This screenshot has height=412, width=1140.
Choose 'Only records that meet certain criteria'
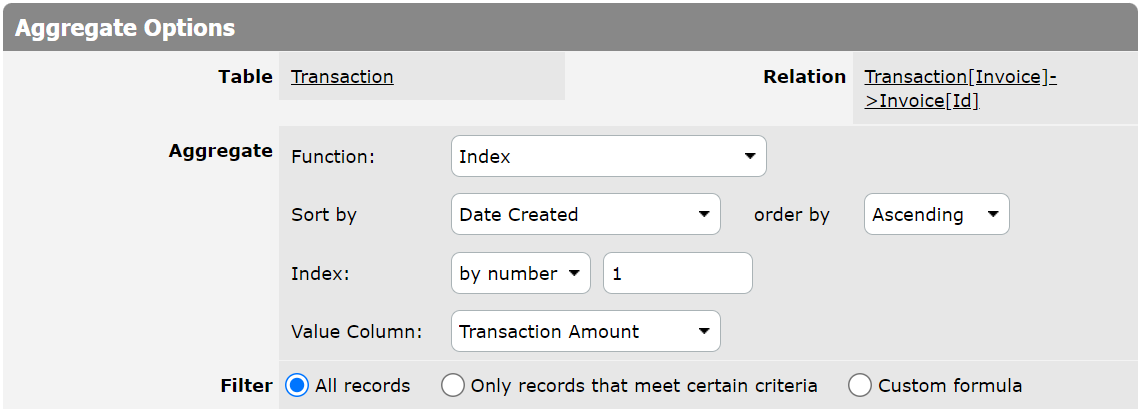click(453, 386)
